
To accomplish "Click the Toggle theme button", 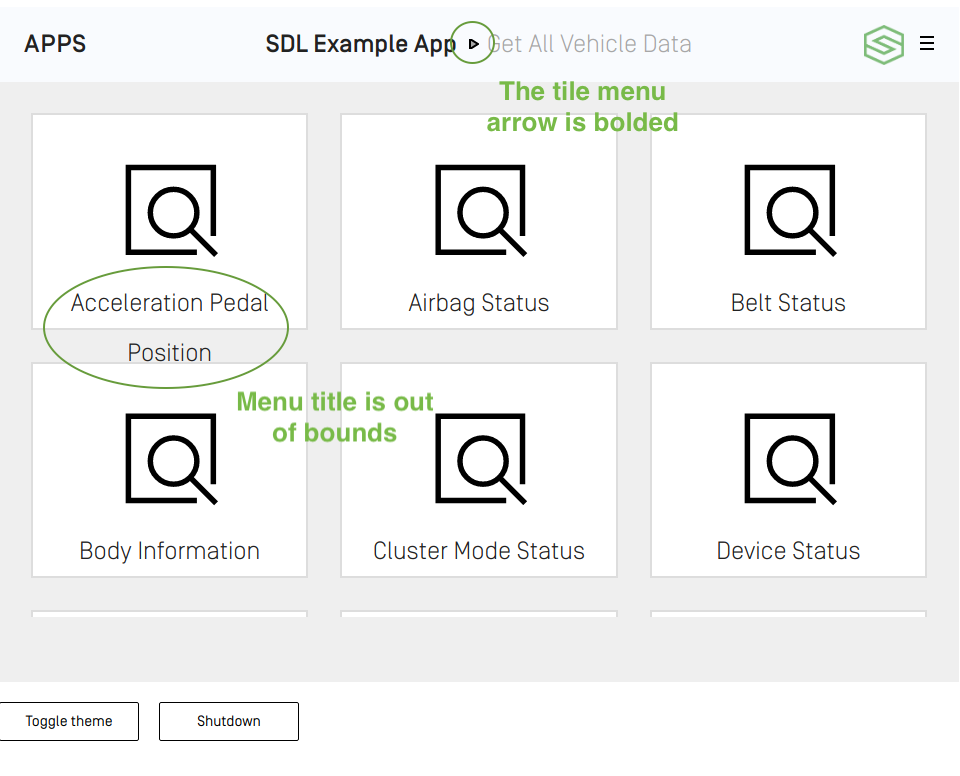I will click(69, 721).
